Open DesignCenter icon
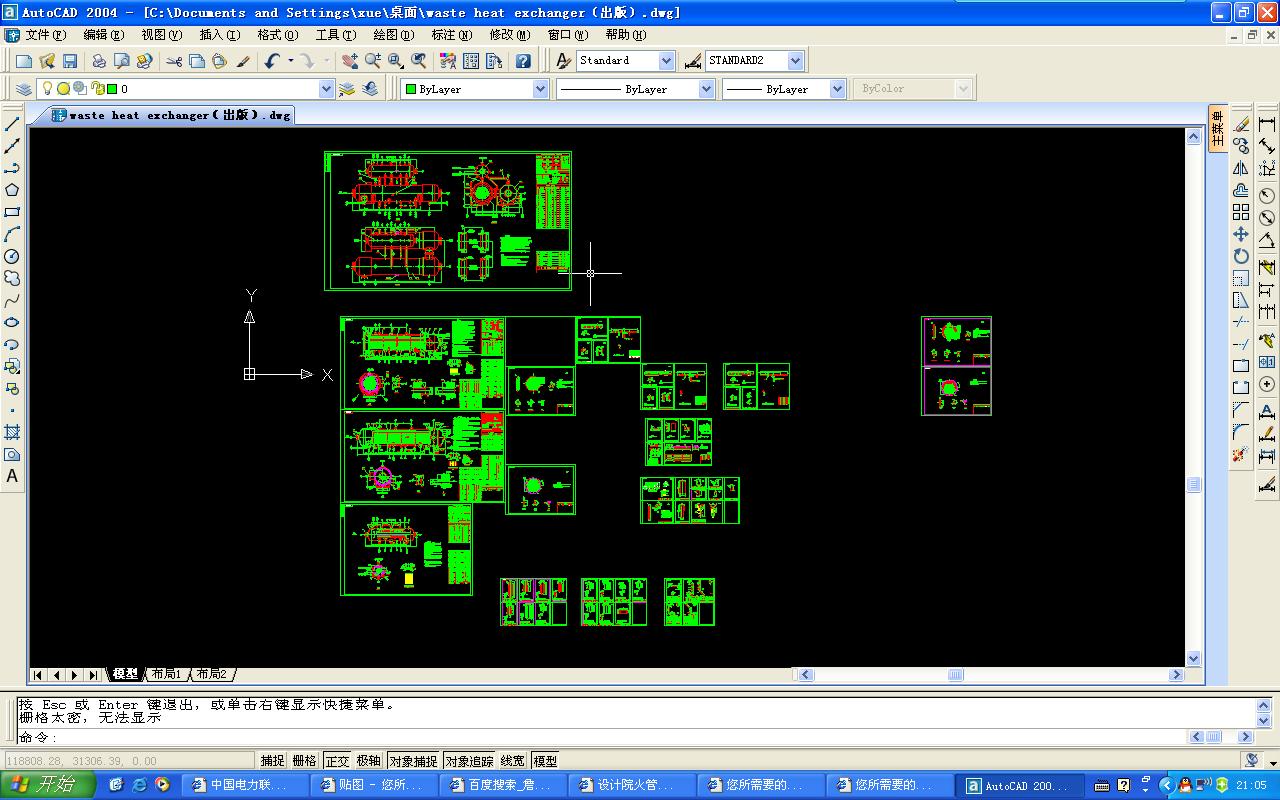The height and width of the screenshot is (800, 1280). pos(470,61)
